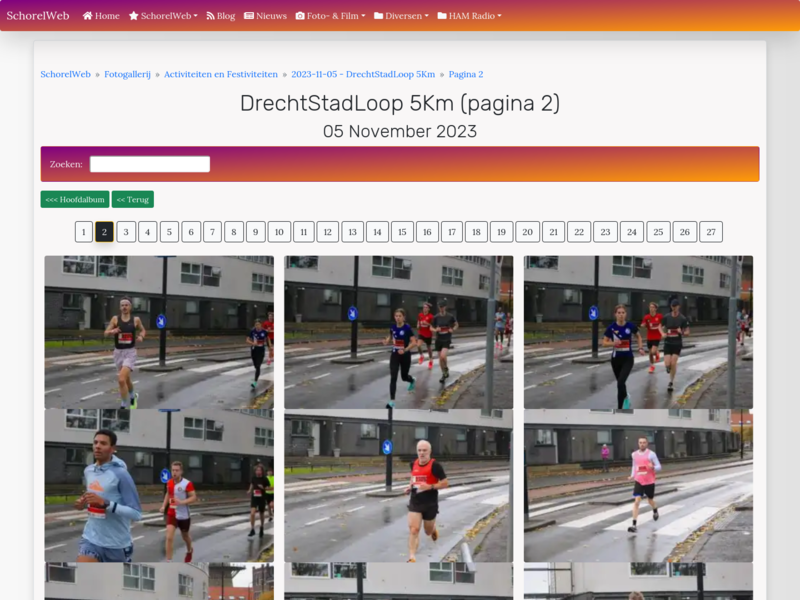
Task: Click the newspaper icon beside Nieuws
Action: tap(249, 16)
